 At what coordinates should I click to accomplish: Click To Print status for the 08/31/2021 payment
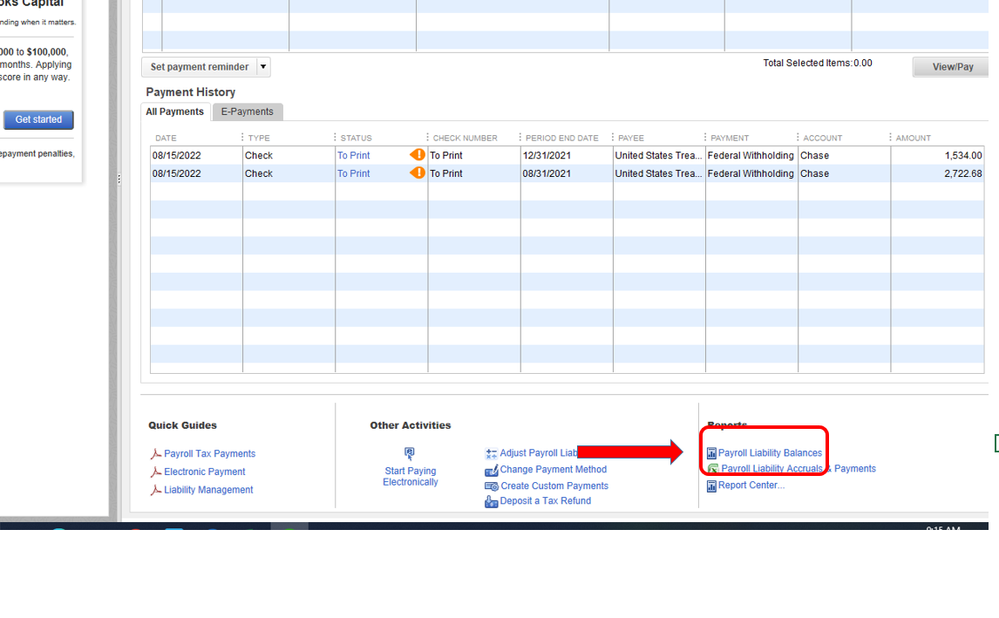(x=354, y=173)
